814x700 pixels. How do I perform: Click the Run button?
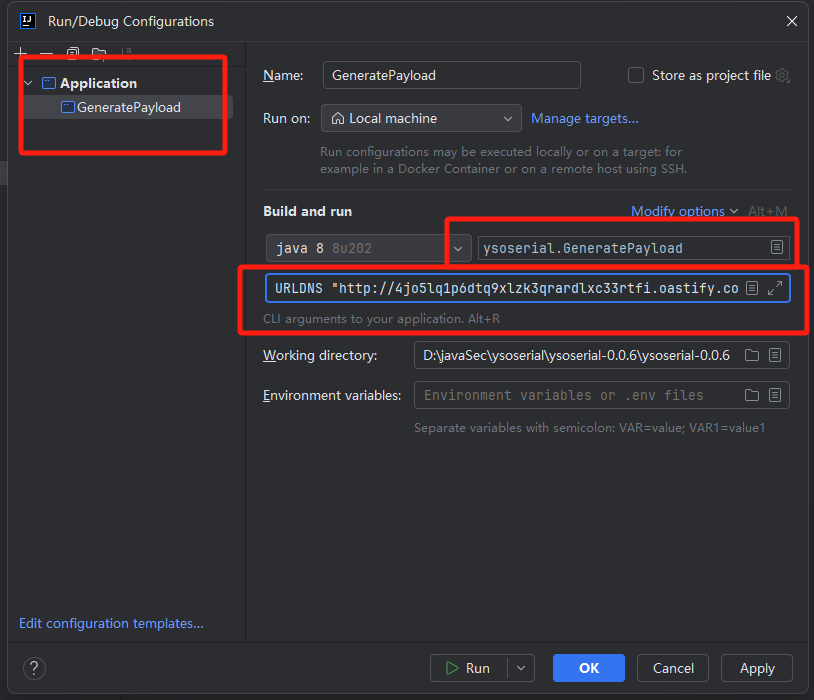[x=469, y=668]
